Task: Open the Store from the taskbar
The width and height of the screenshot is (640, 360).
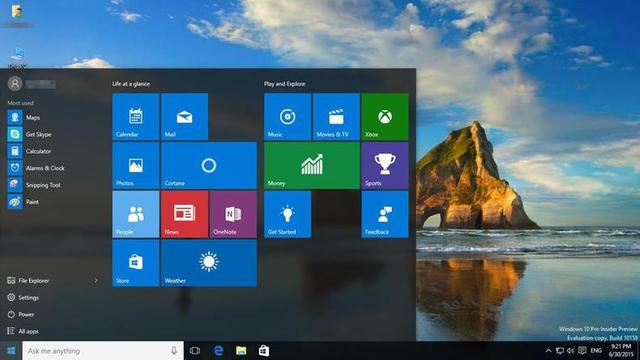Action: pyautogui.click(x=264, y=351)
